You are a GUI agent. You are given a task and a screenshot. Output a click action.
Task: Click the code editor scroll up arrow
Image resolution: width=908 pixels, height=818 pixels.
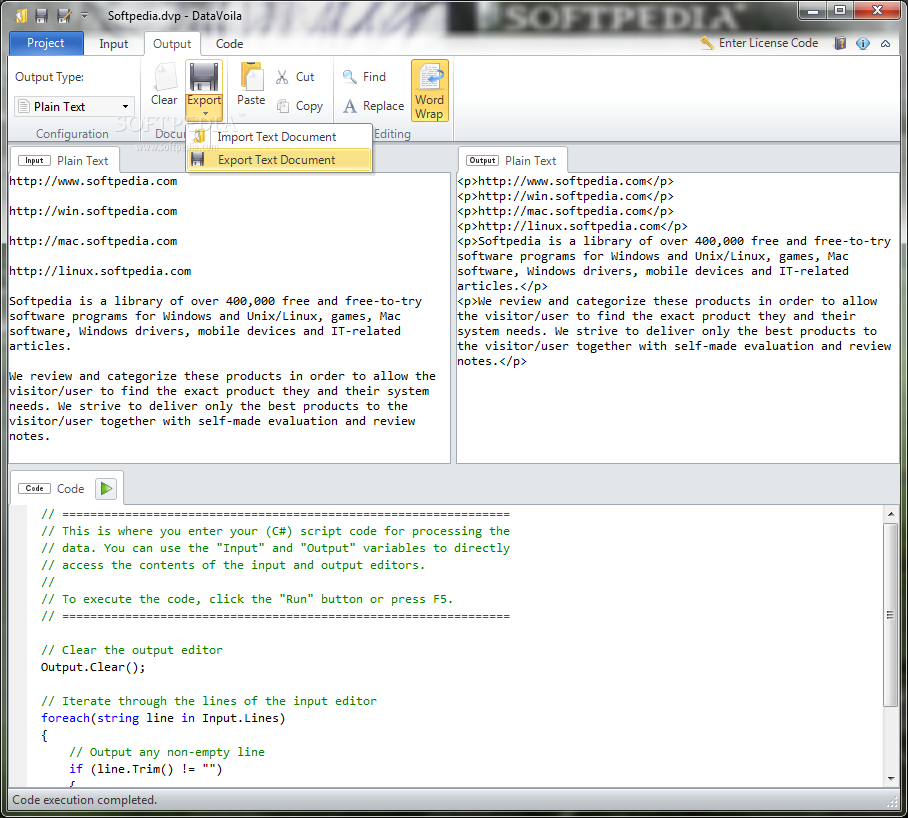click(x=891, y=513)
